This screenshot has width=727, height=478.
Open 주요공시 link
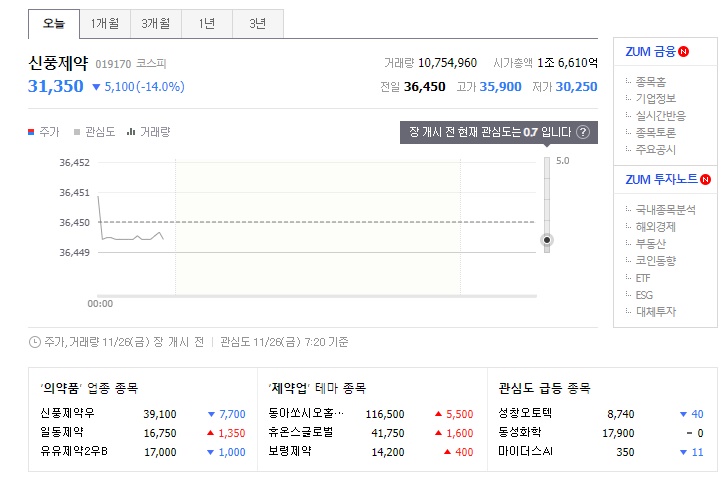pos(656,150)
